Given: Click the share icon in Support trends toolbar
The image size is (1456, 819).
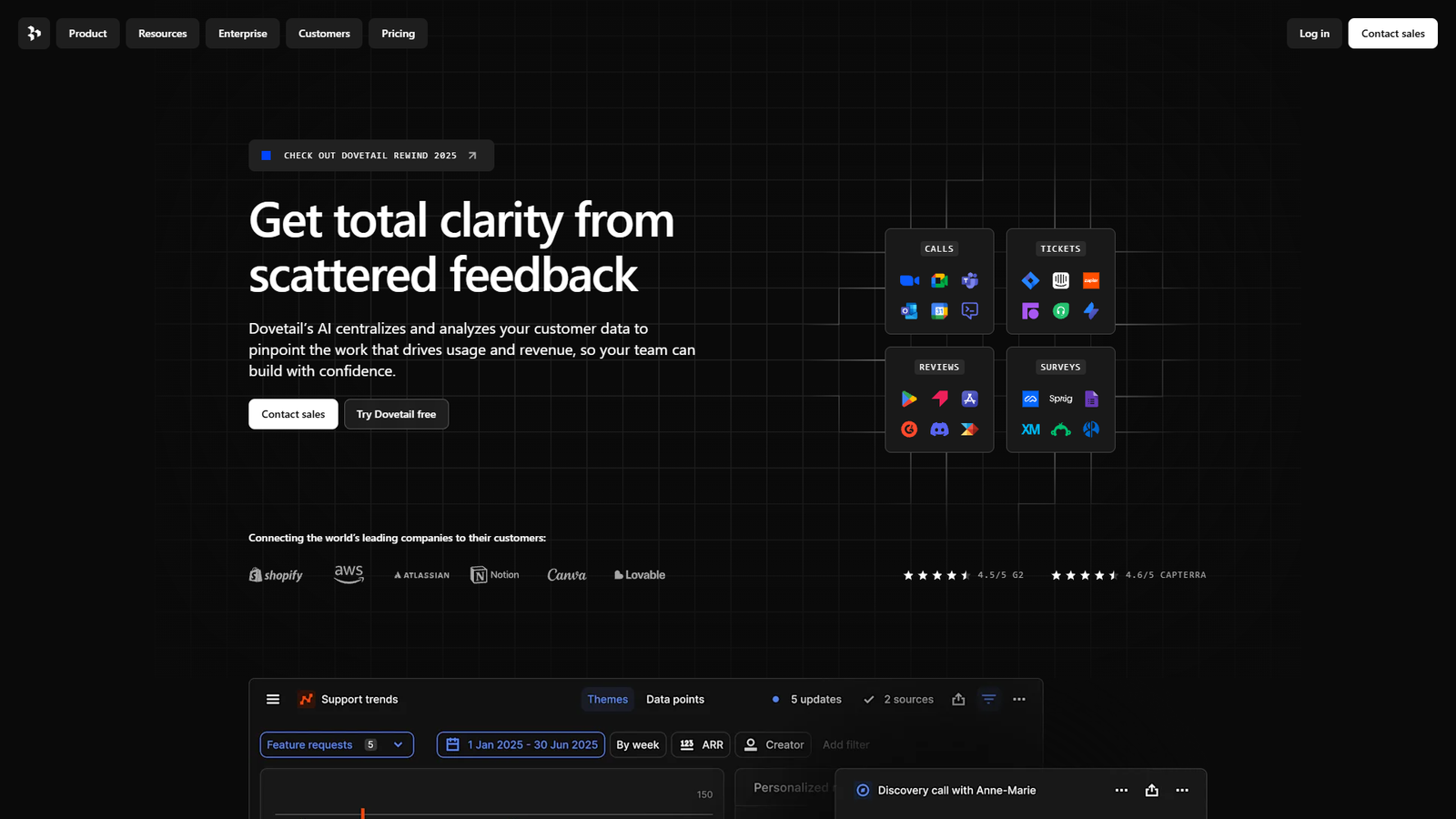Looking at the screenshot, I should [x=958, y=699].
